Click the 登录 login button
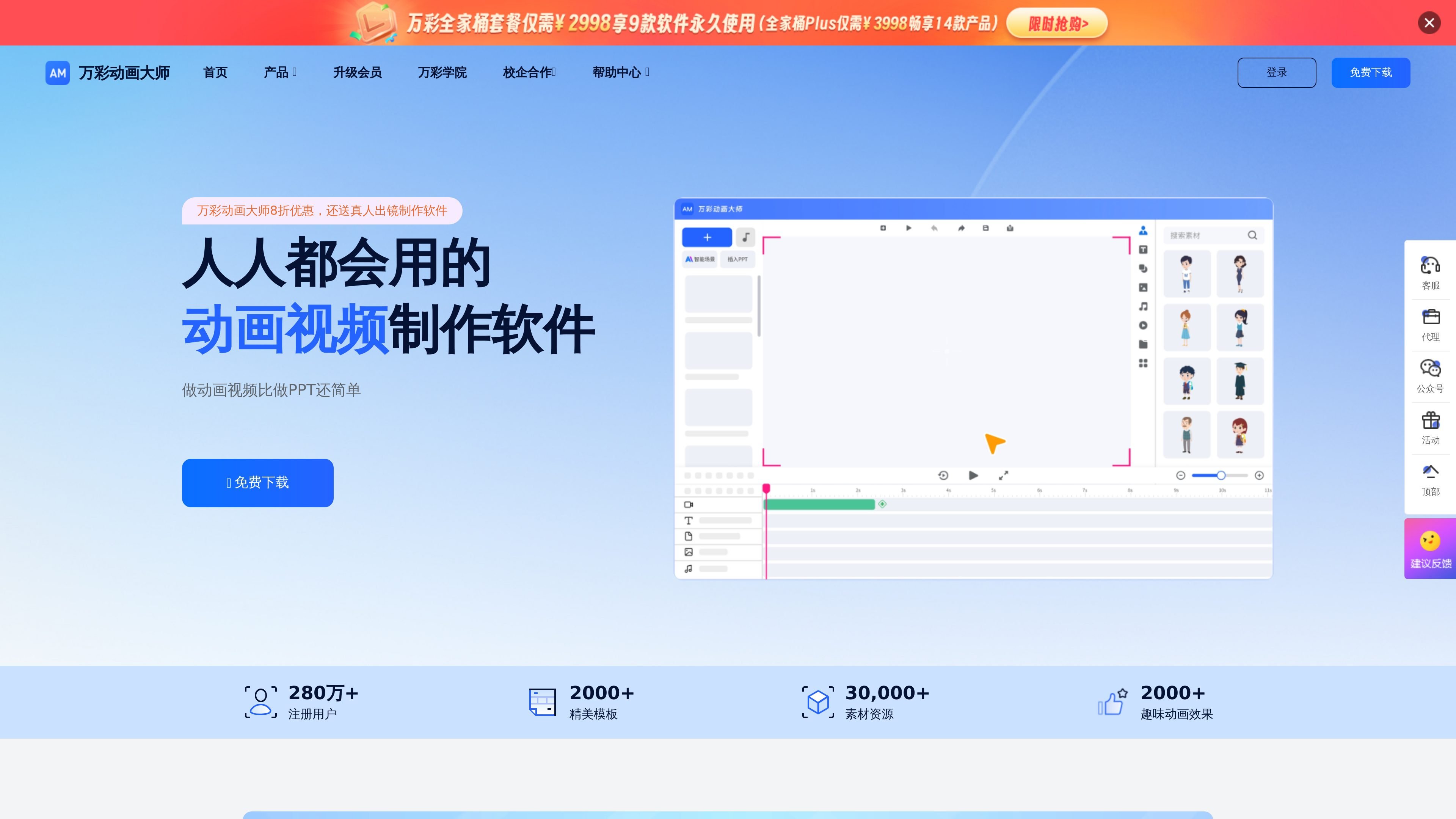This screenshot has height=819, width=1456. click(1276, 72)
